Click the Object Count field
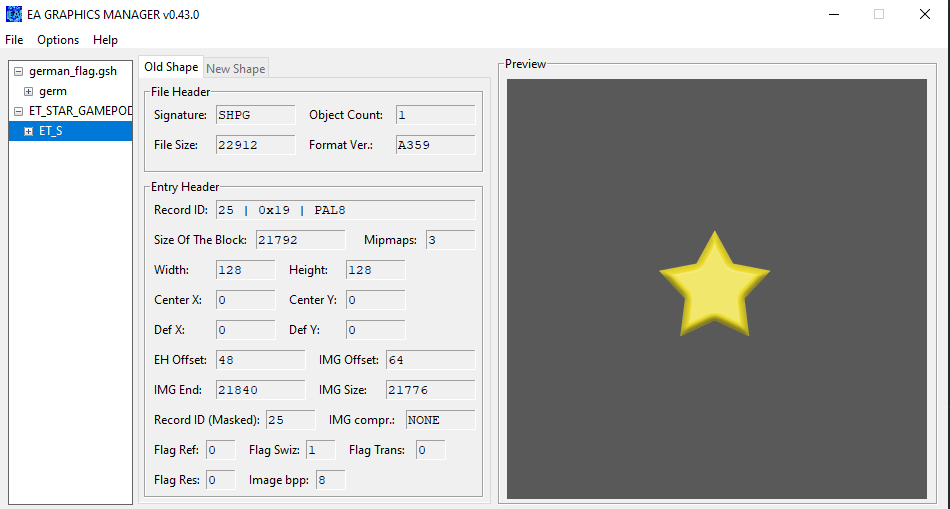Viewport: 950px width, 509px height. point(436,115)
